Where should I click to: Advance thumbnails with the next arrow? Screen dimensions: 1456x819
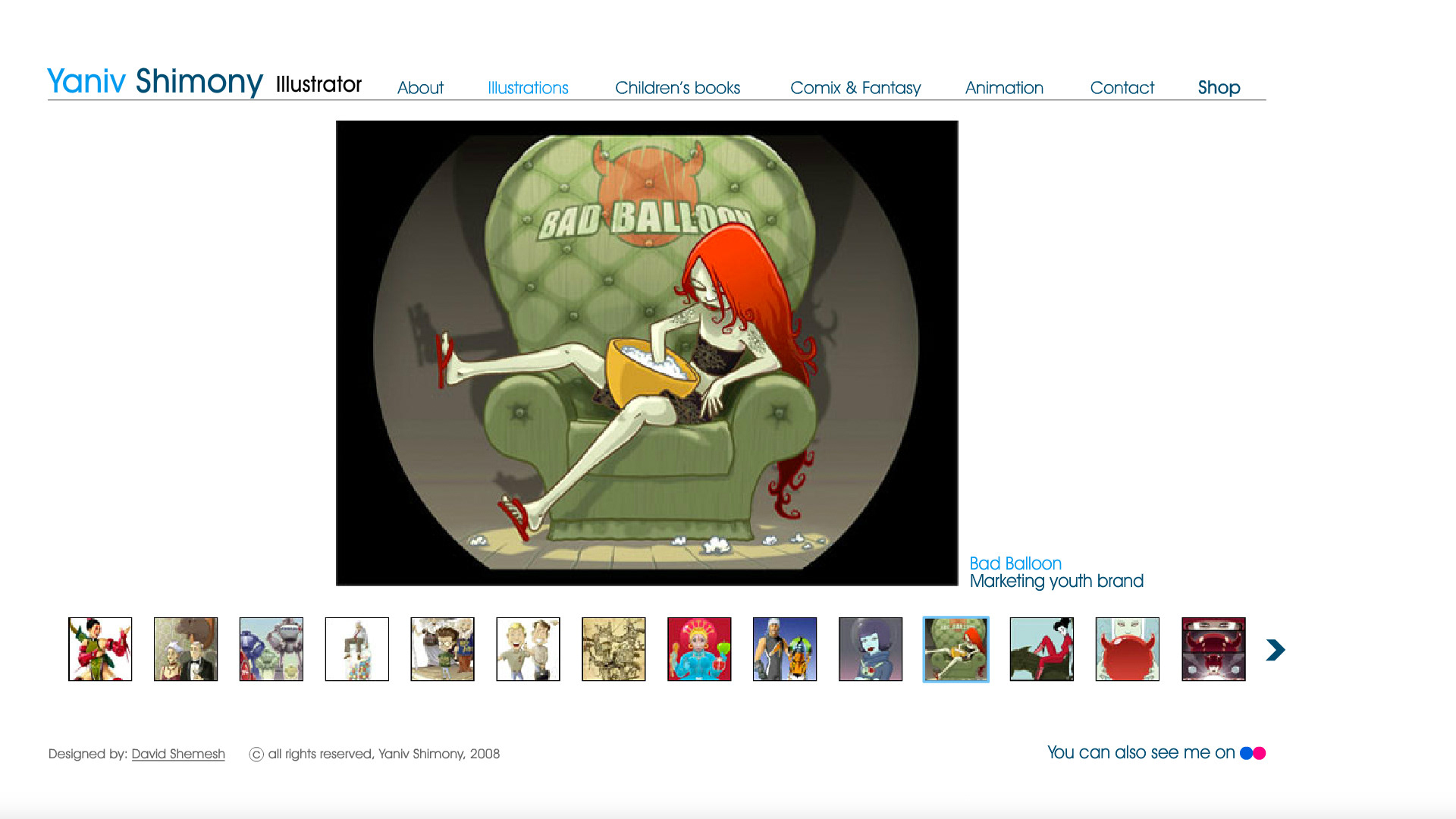[1276, 650]
